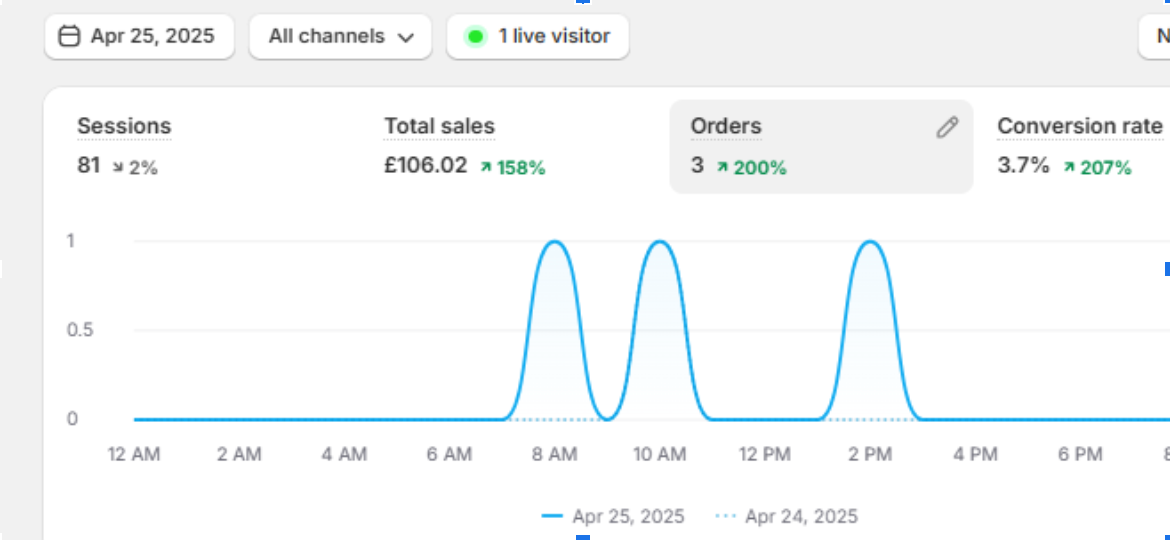
Task: Toggle the Apr 25, 2025 series legend label
Action: coord(628,517)
